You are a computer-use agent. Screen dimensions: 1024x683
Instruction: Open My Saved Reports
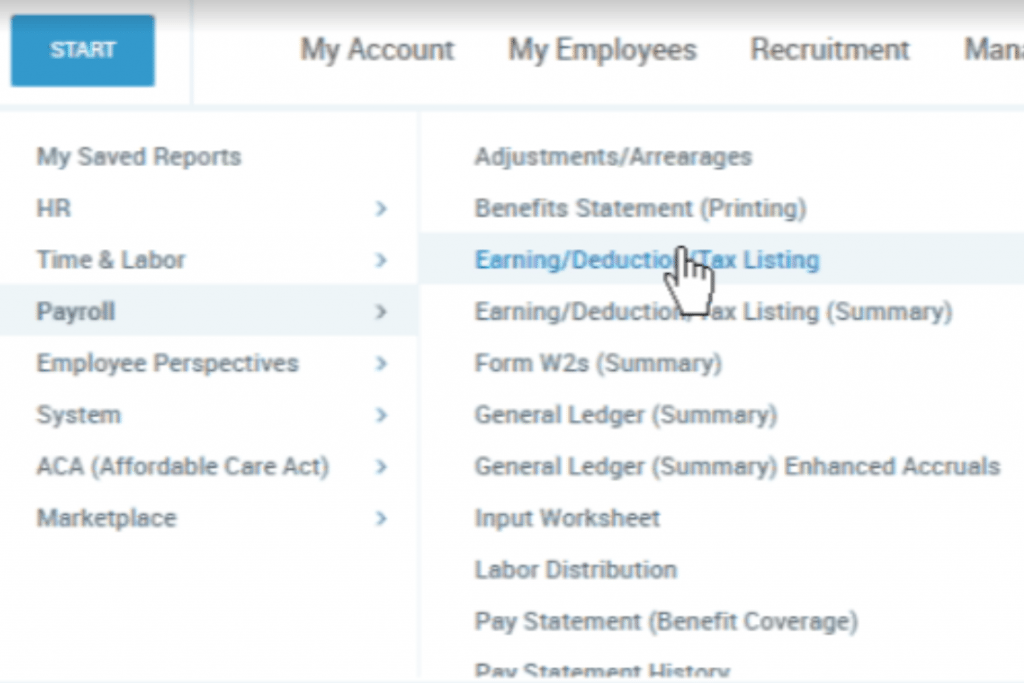tap(137, 156)
